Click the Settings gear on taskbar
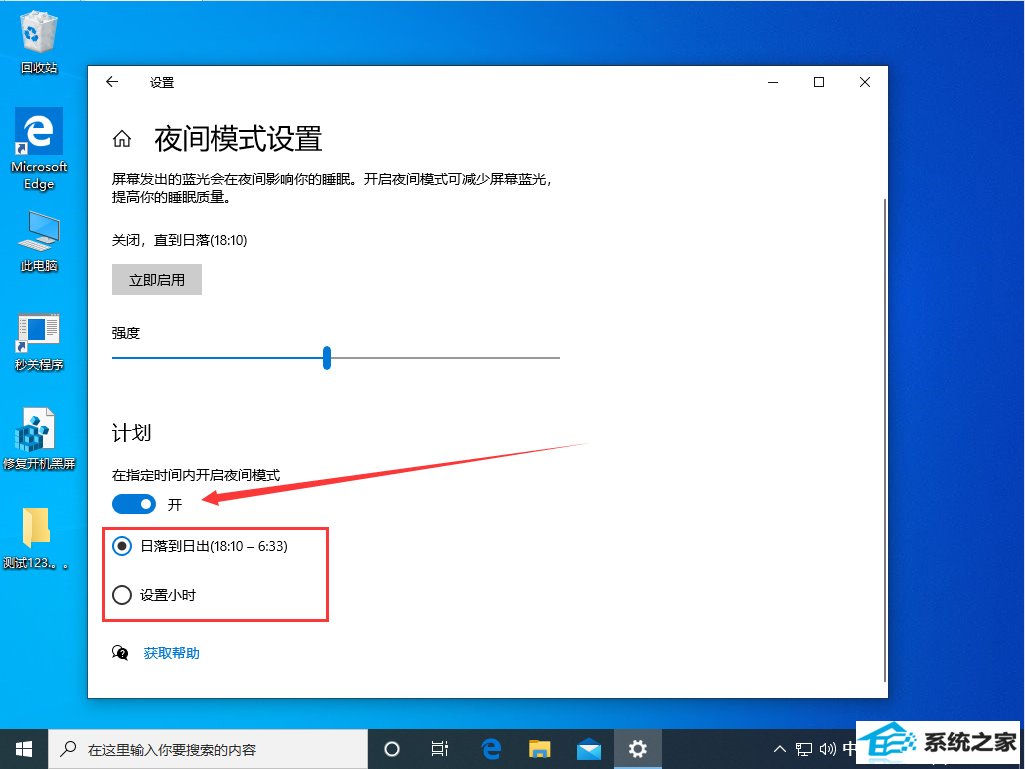 tap(637, 749)
